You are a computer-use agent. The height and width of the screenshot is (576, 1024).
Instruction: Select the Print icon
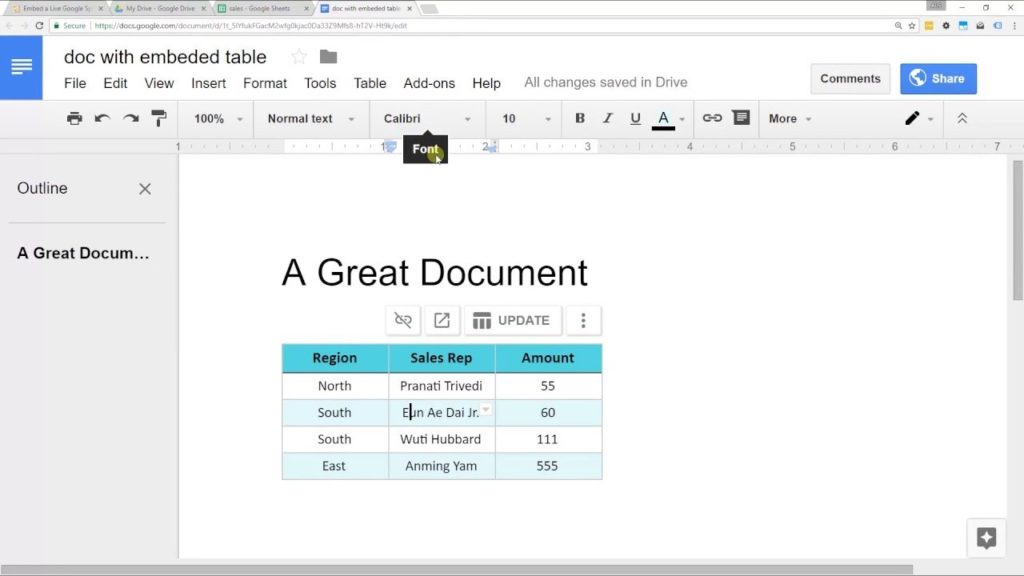point(74,118)
